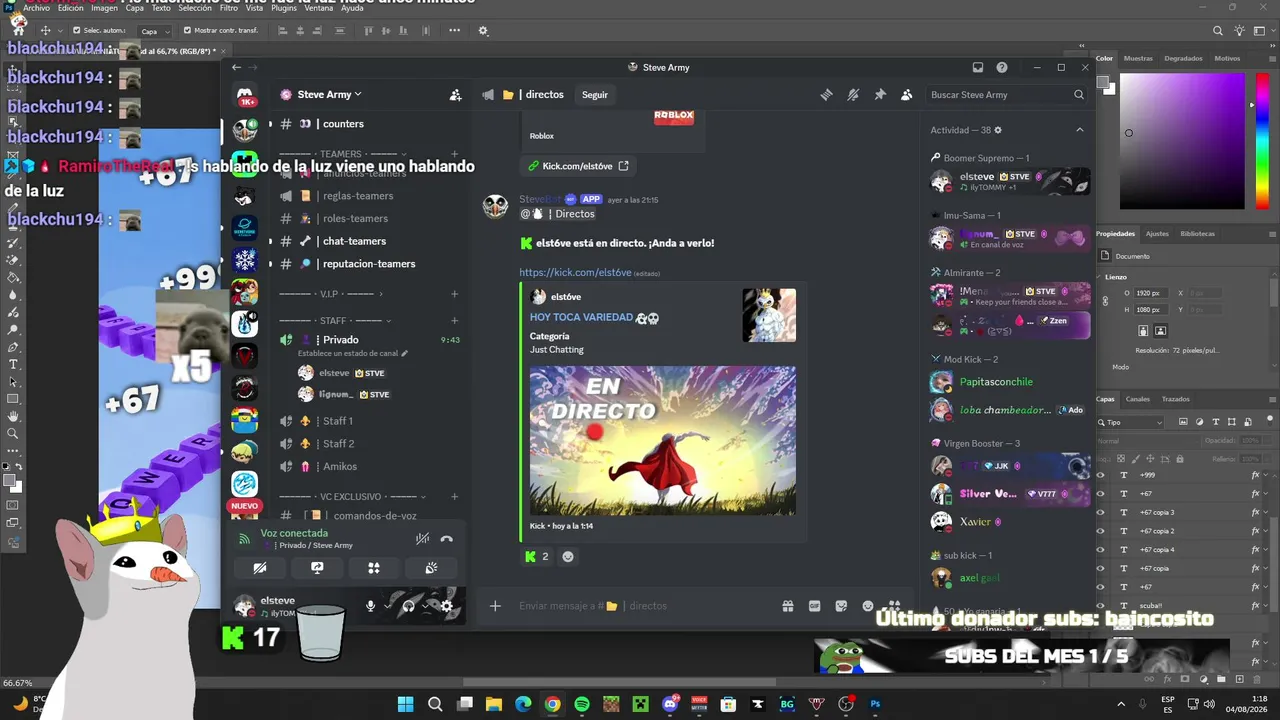Open Photoshop Filtro menu
1280x720 pixels.
pos(229,8)
